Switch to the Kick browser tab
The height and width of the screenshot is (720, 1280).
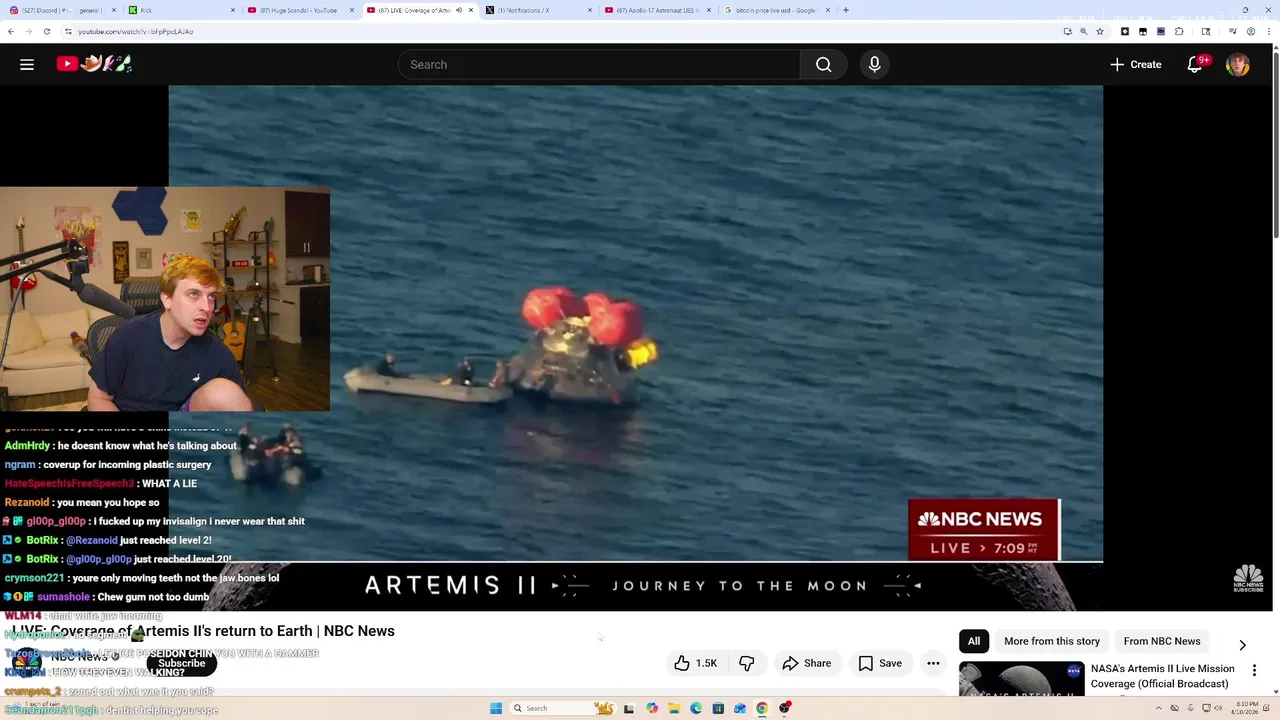[x=180, y=10]
